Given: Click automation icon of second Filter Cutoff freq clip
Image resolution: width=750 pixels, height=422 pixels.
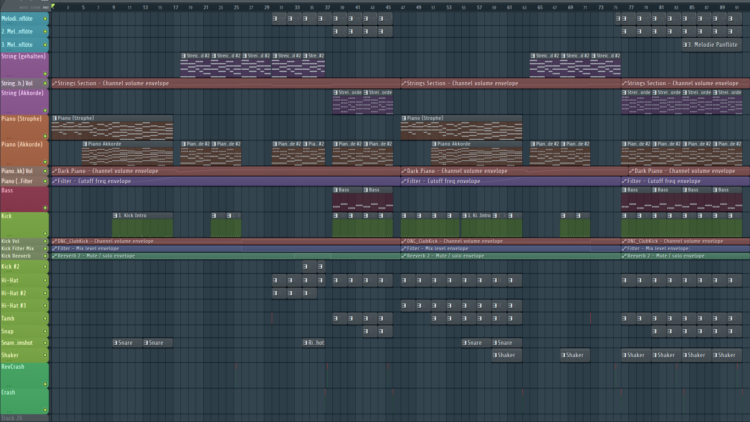Looking at the screenshot, I should [x=404, y=181].
